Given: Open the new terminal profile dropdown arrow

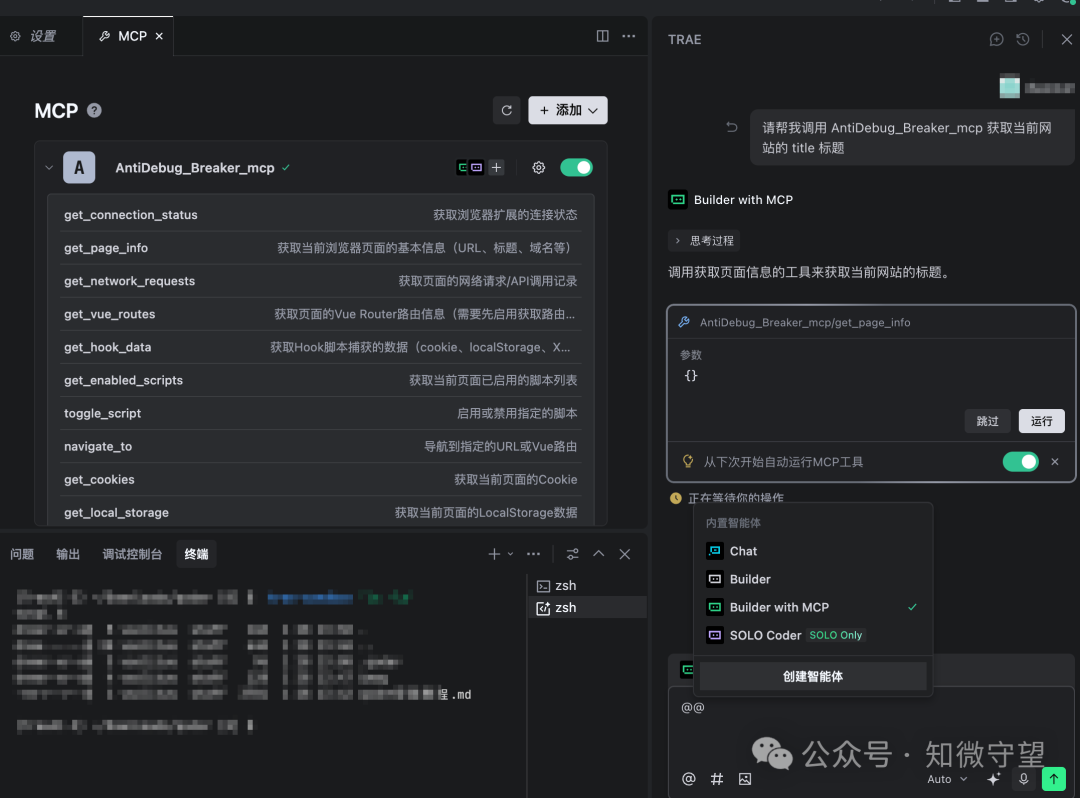Looking at the screenshot, I should click(510, 554).
